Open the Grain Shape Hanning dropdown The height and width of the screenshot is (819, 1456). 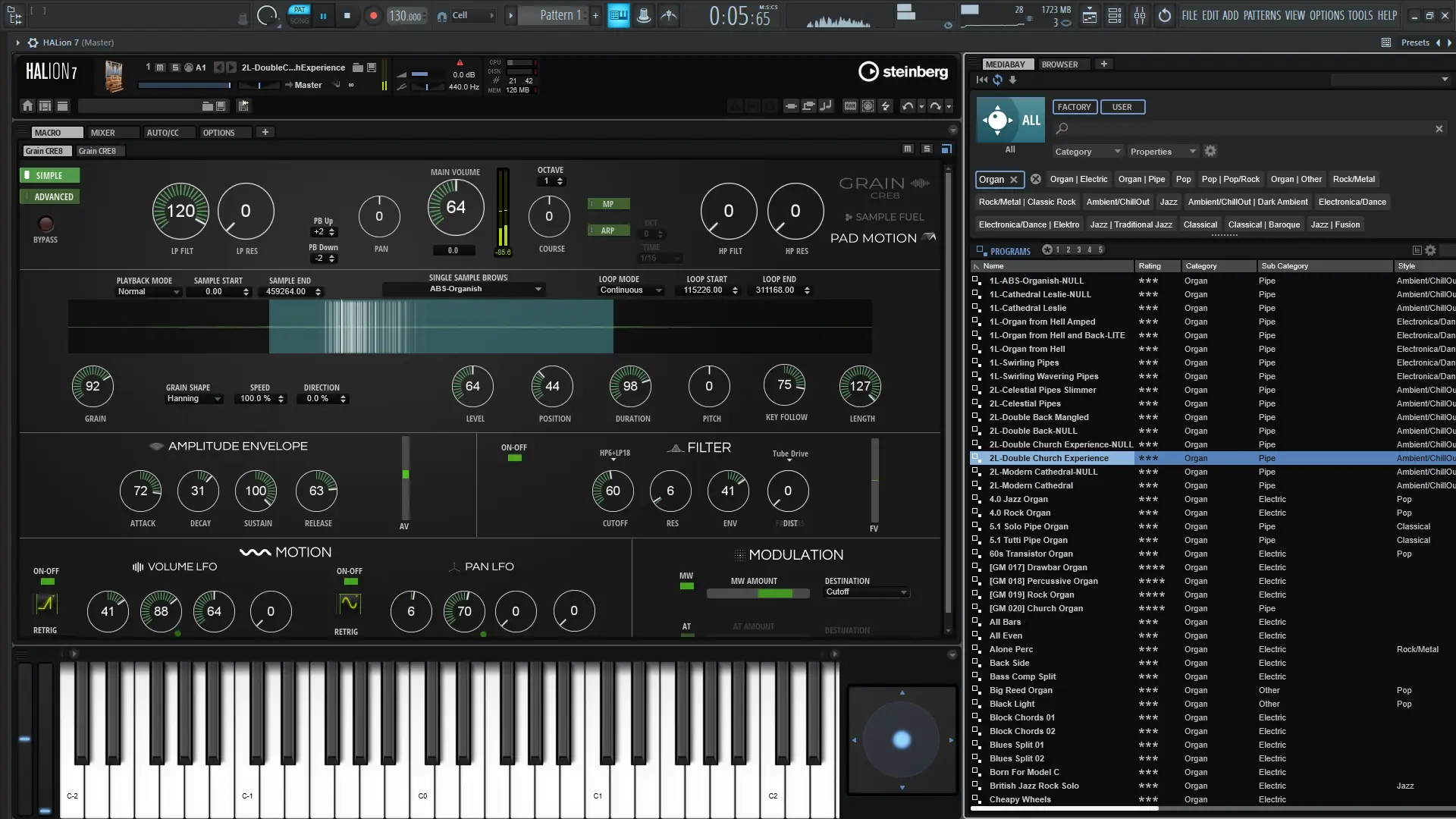193,399
